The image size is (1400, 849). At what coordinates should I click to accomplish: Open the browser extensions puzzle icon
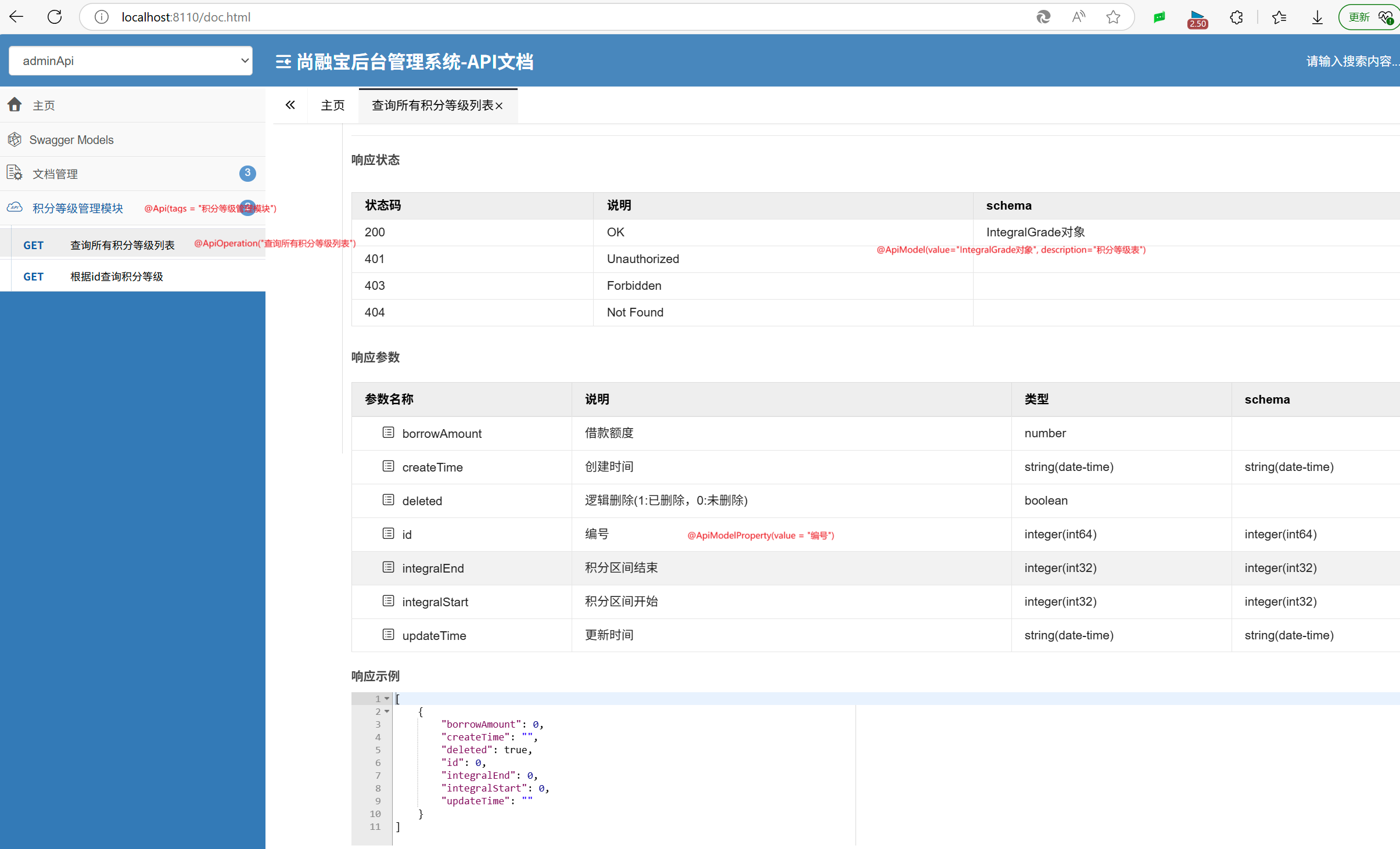[1236, 17]
